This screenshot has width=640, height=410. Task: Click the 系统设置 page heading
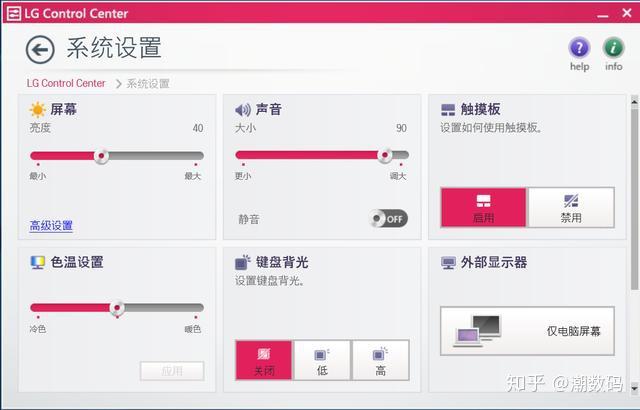(x=114, y=48)
